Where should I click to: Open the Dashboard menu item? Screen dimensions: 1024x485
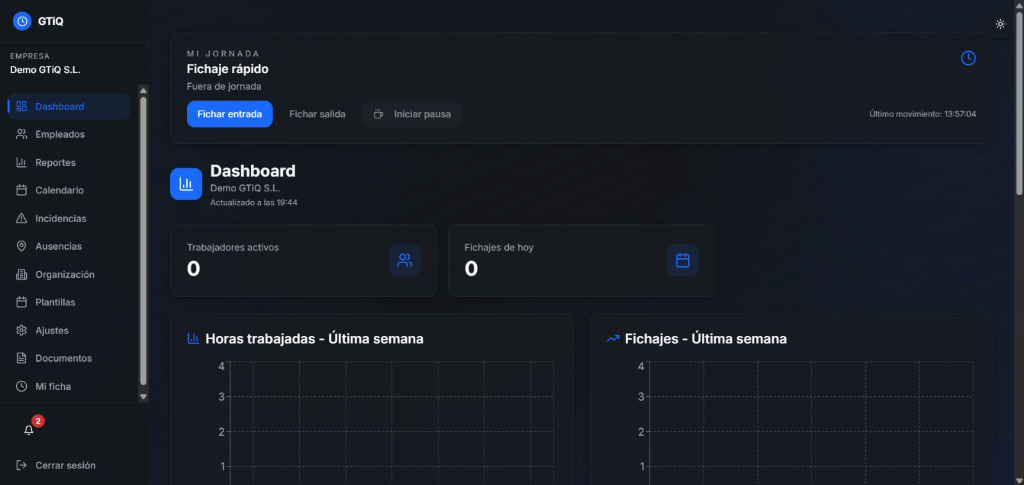click(x=69, y=106)
